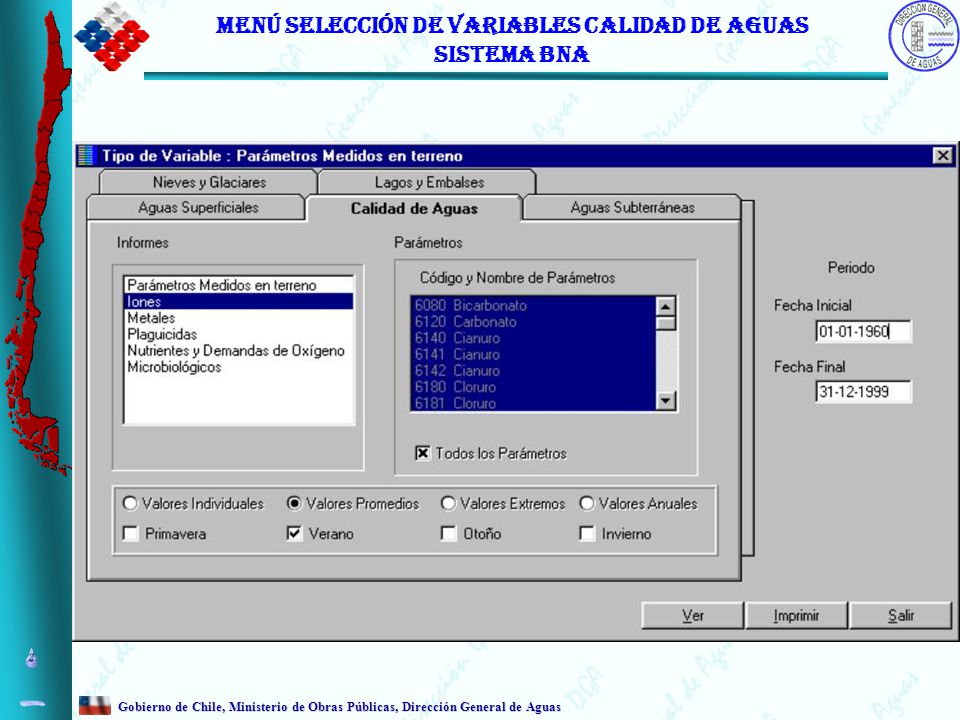Viewport: 960px width, 720px height.
Task: Select parameter 6120 Carbonato
Action: (533, 321)
